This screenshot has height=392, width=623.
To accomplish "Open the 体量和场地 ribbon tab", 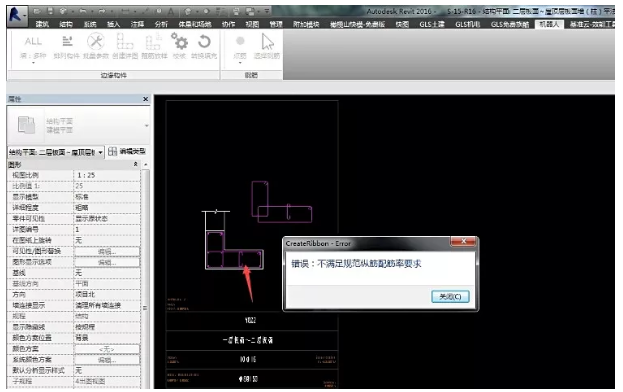I will (x=195, y=25).
